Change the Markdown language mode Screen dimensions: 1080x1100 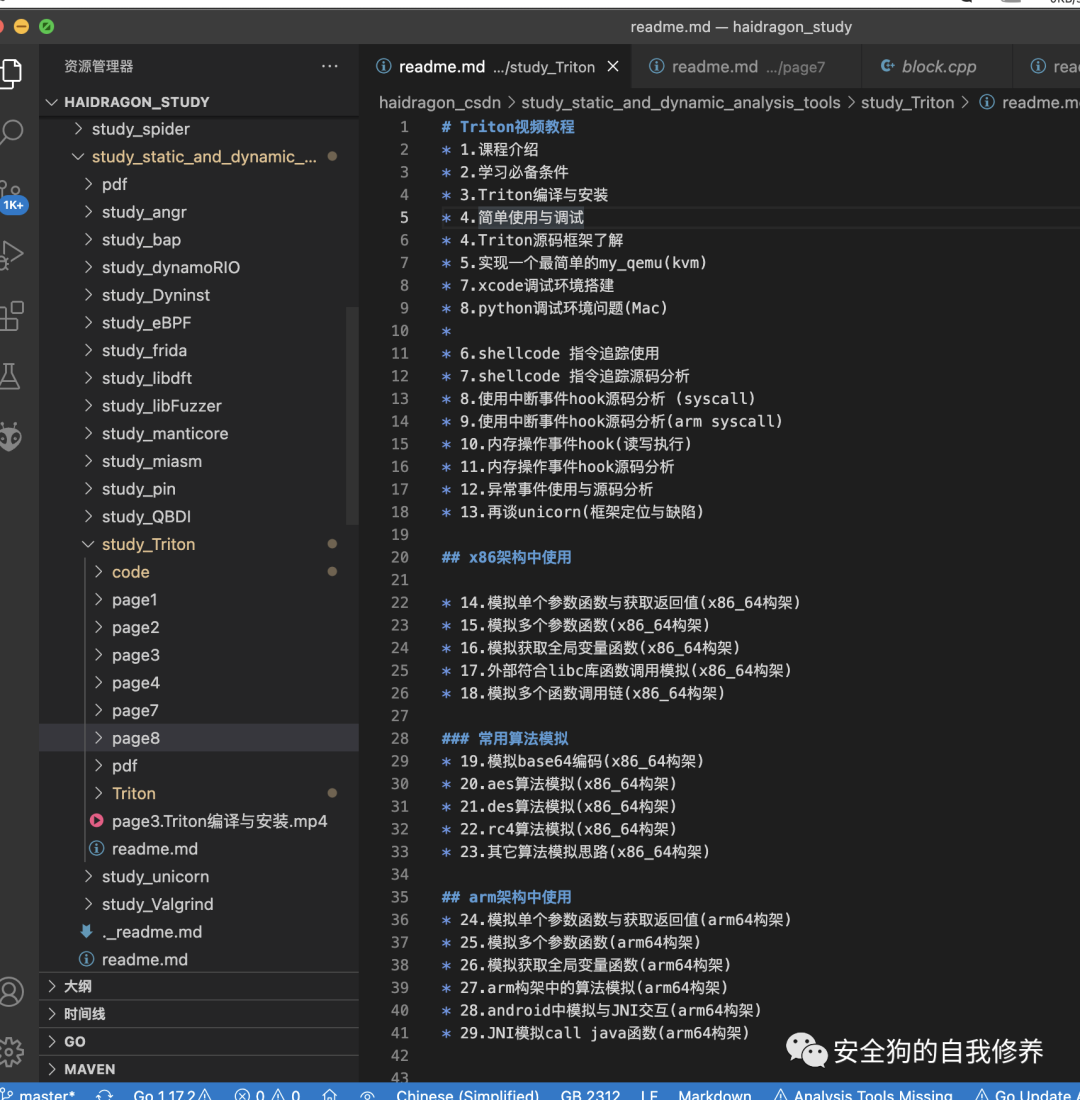[x=714, y=1094]
